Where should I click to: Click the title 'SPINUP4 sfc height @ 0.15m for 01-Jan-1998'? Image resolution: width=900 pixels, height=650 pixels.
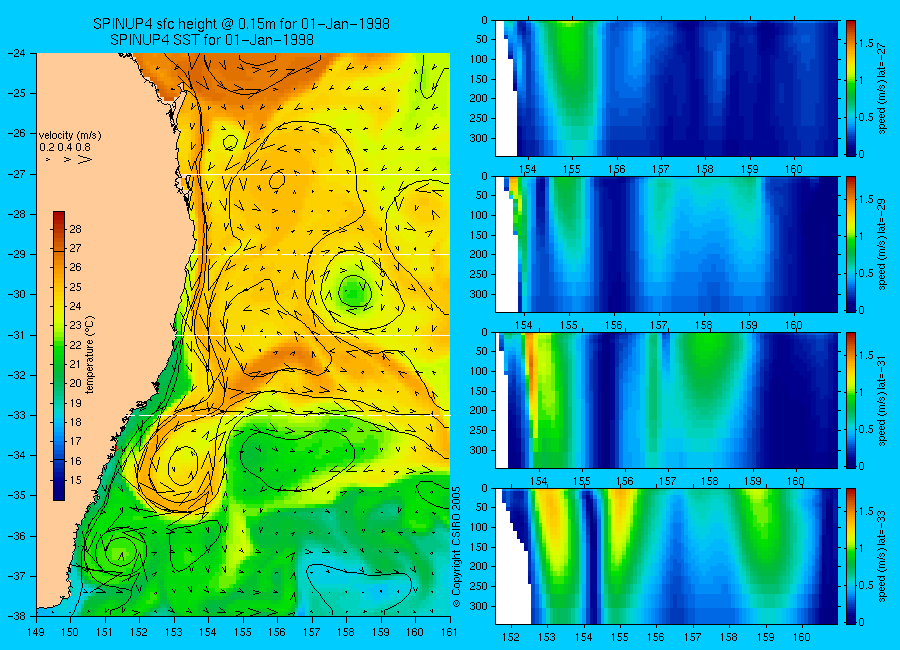pyautogui.click(x=241, y=24)
